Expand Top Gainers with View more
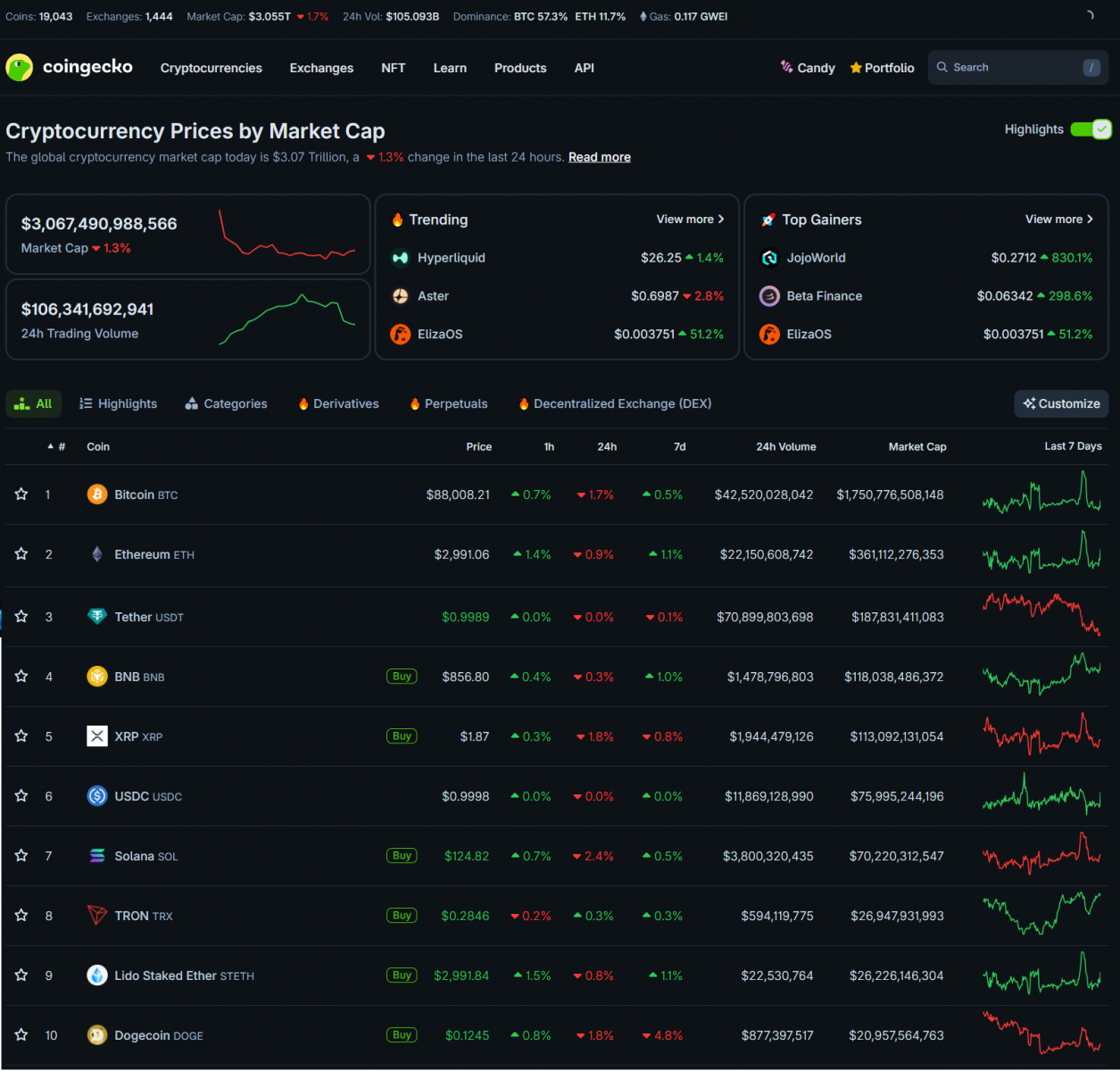The width and height of the screenshot is (1120, 1071). tap(1058, 220)
